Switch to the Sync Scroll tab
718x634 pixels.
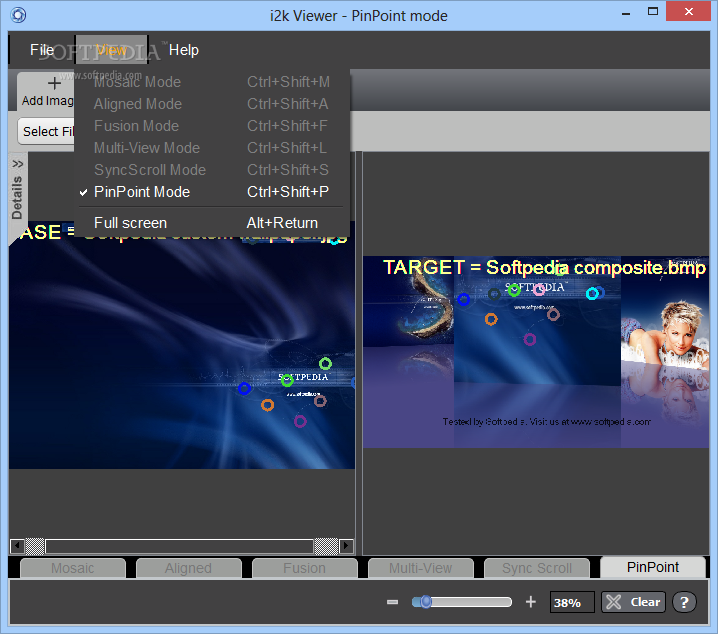point(537,568)
